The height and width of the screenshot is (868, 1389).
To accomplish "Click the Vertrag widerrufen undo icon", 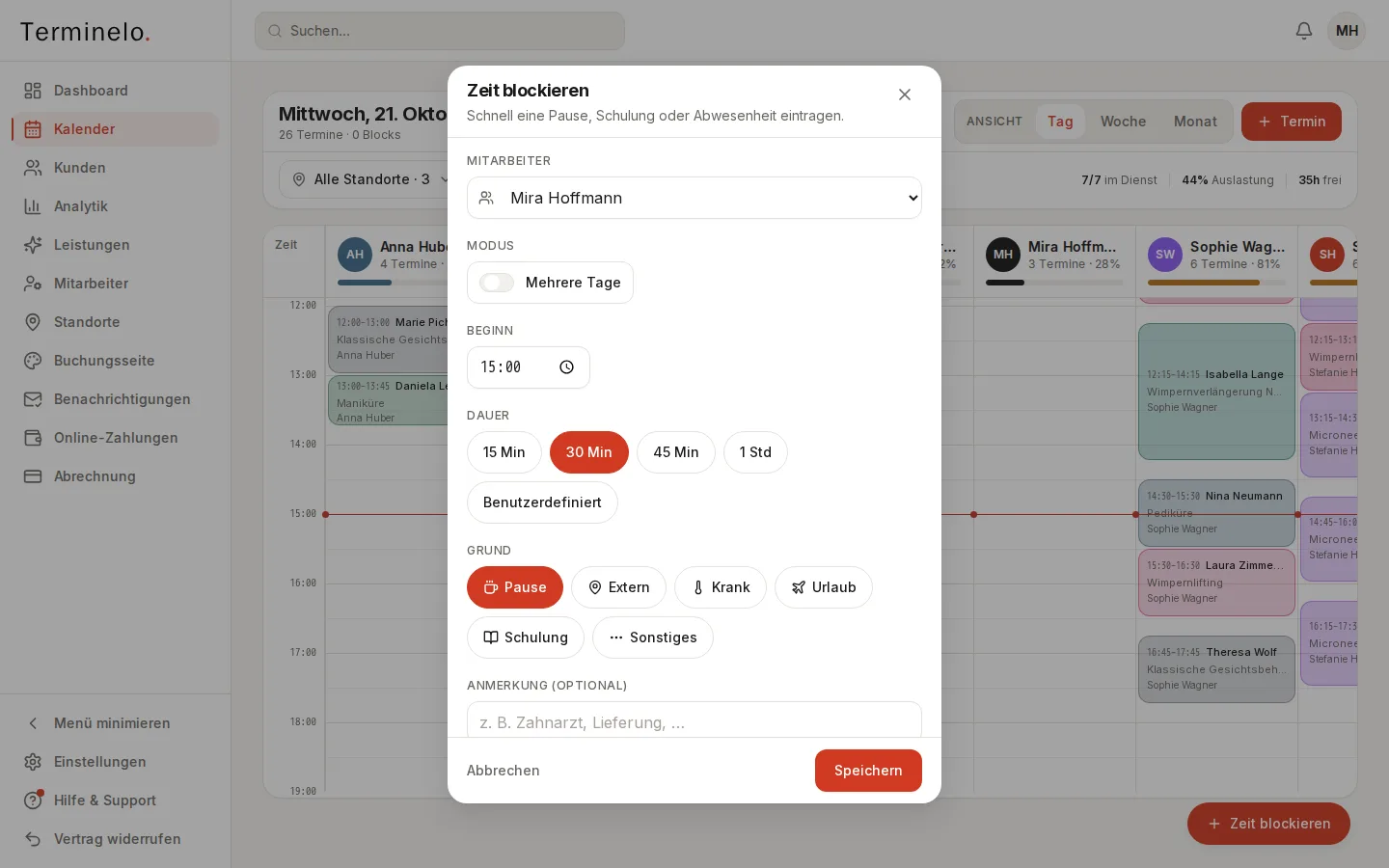I will [x=33, y=839].
